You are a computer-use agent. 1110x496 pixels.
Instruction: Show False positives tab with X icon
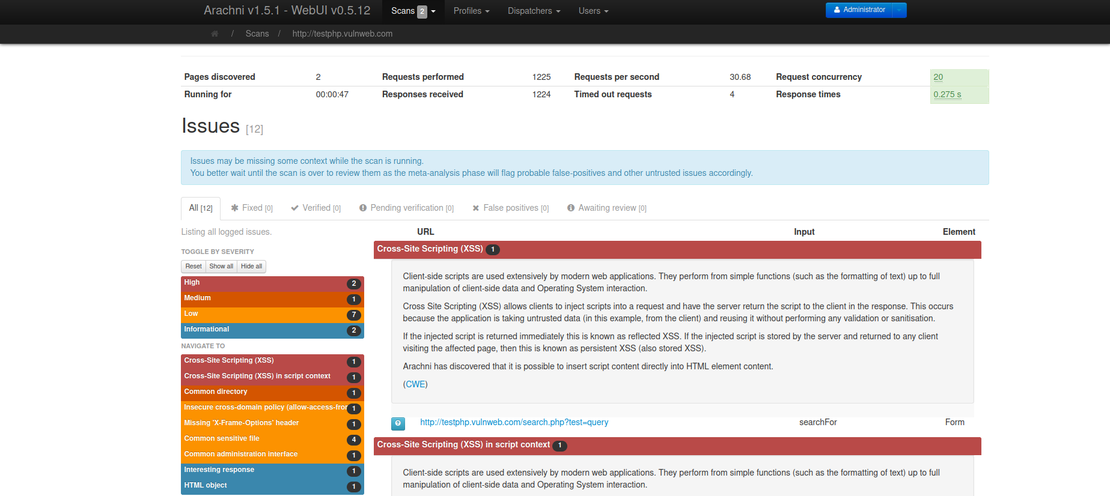point(509,208)
